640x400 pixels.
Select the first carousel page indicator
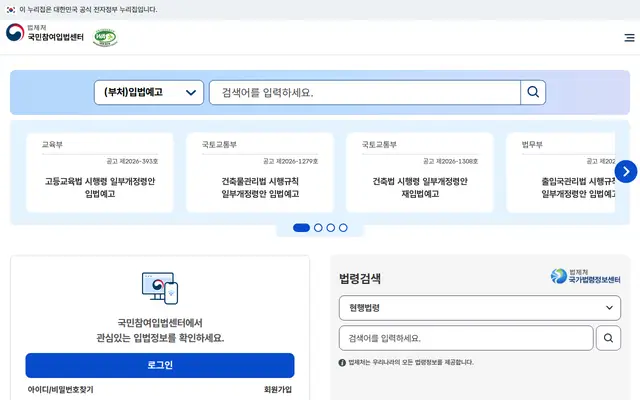point(301,228)
